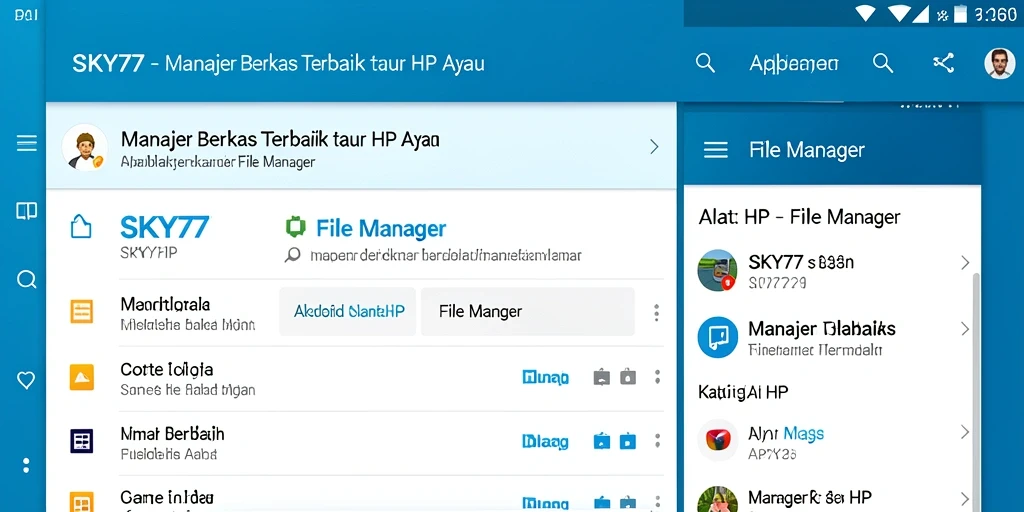
Task: Select the File Manger tab
Action: point(528,312)
